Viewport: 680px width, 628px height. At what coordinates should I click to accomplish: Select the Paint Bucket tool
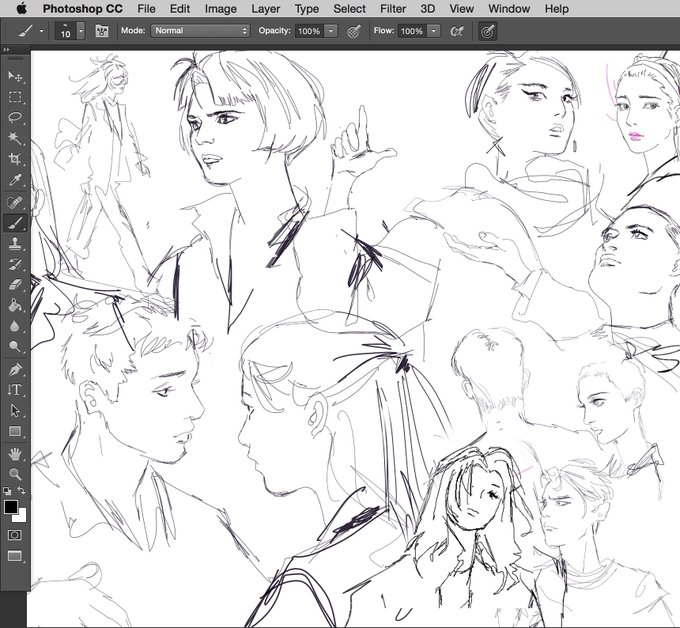click(15, 305)
